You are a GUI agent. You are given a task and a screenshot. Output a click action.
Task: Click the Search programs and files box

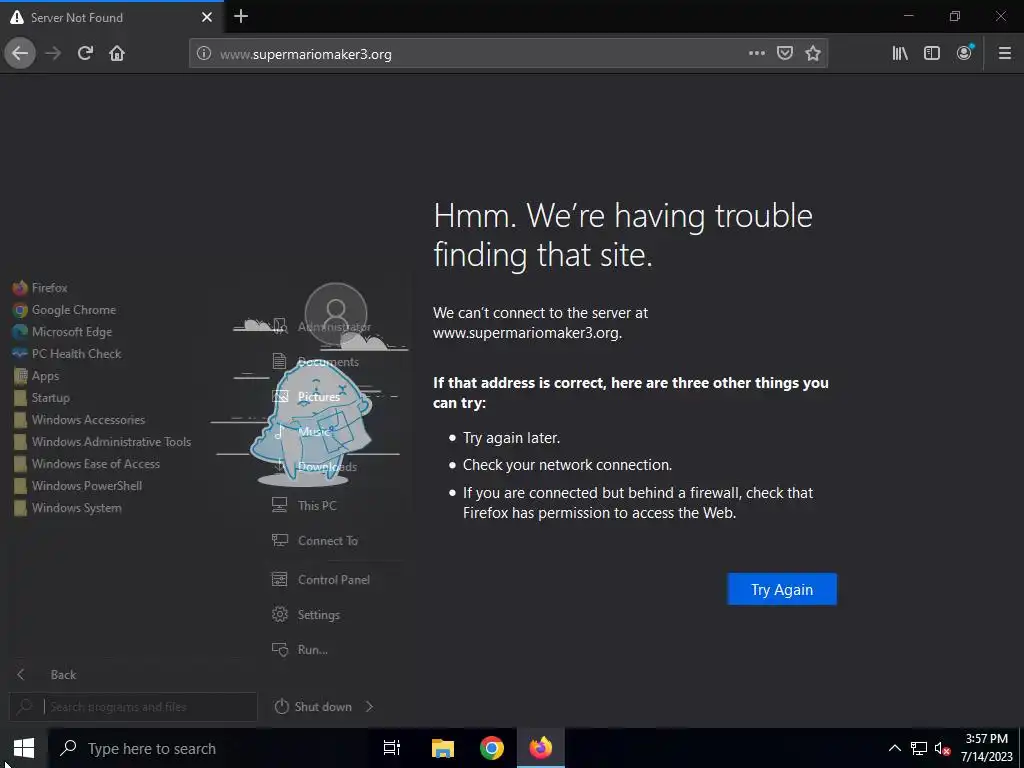coord(133,707)
